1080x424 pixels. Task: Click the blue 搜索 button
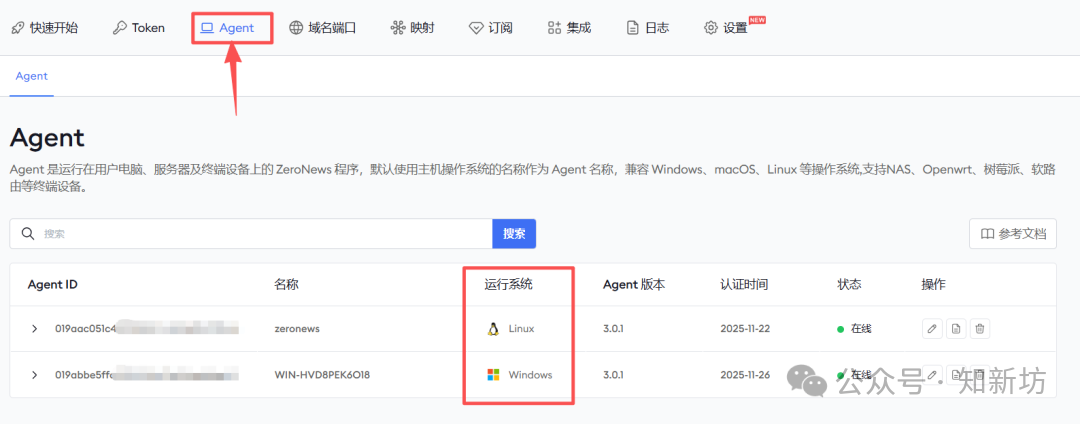point(514,234)
